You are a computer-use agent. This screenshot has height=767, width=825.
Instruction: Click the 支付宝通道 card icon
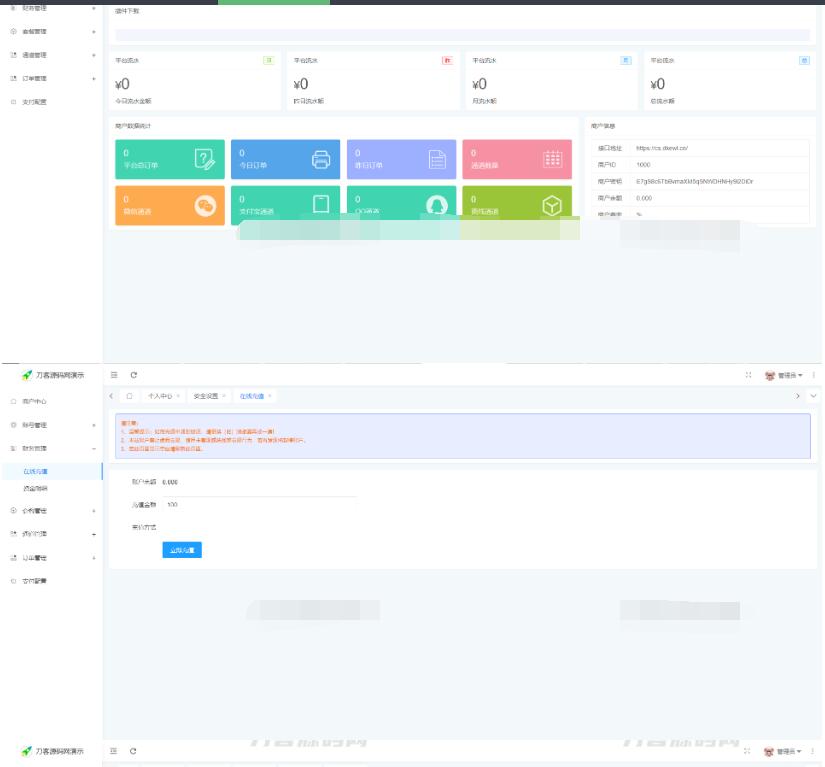tap(321, 204)
